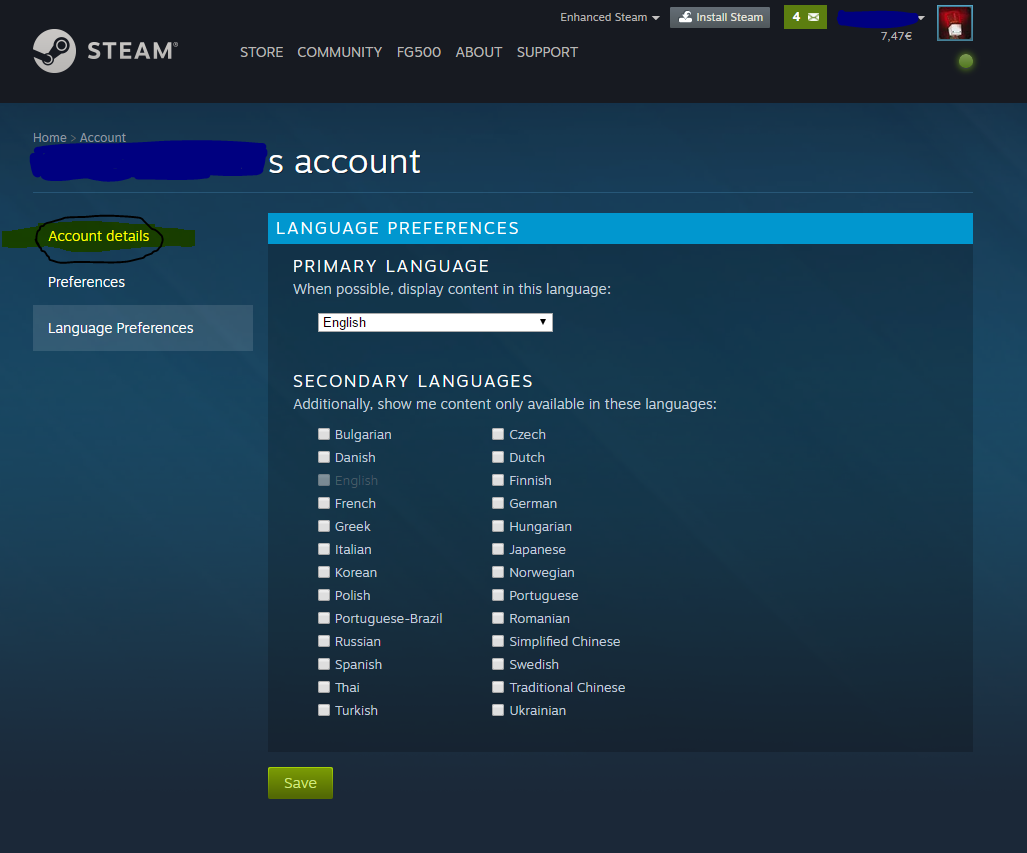The height and width of the screenshot is (853, 1027).
Task: Click the user avatar thumbnail
Action: pyautogui.click(x=954, y=23)
